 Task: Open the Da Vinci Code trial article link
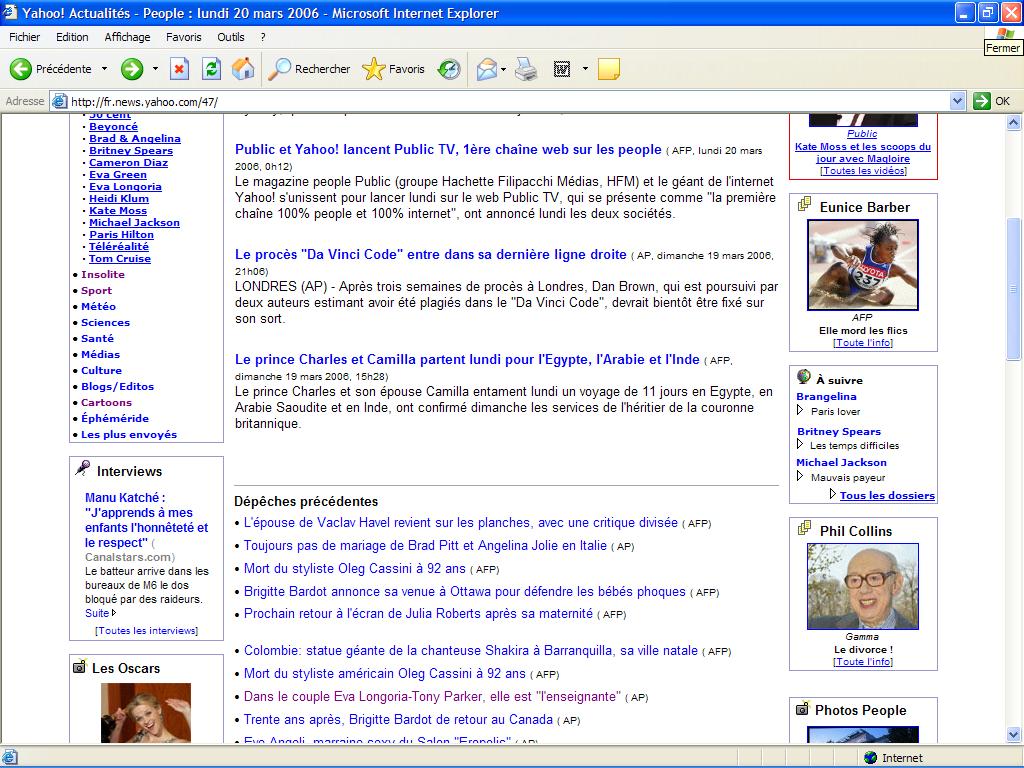pos(431,255)
